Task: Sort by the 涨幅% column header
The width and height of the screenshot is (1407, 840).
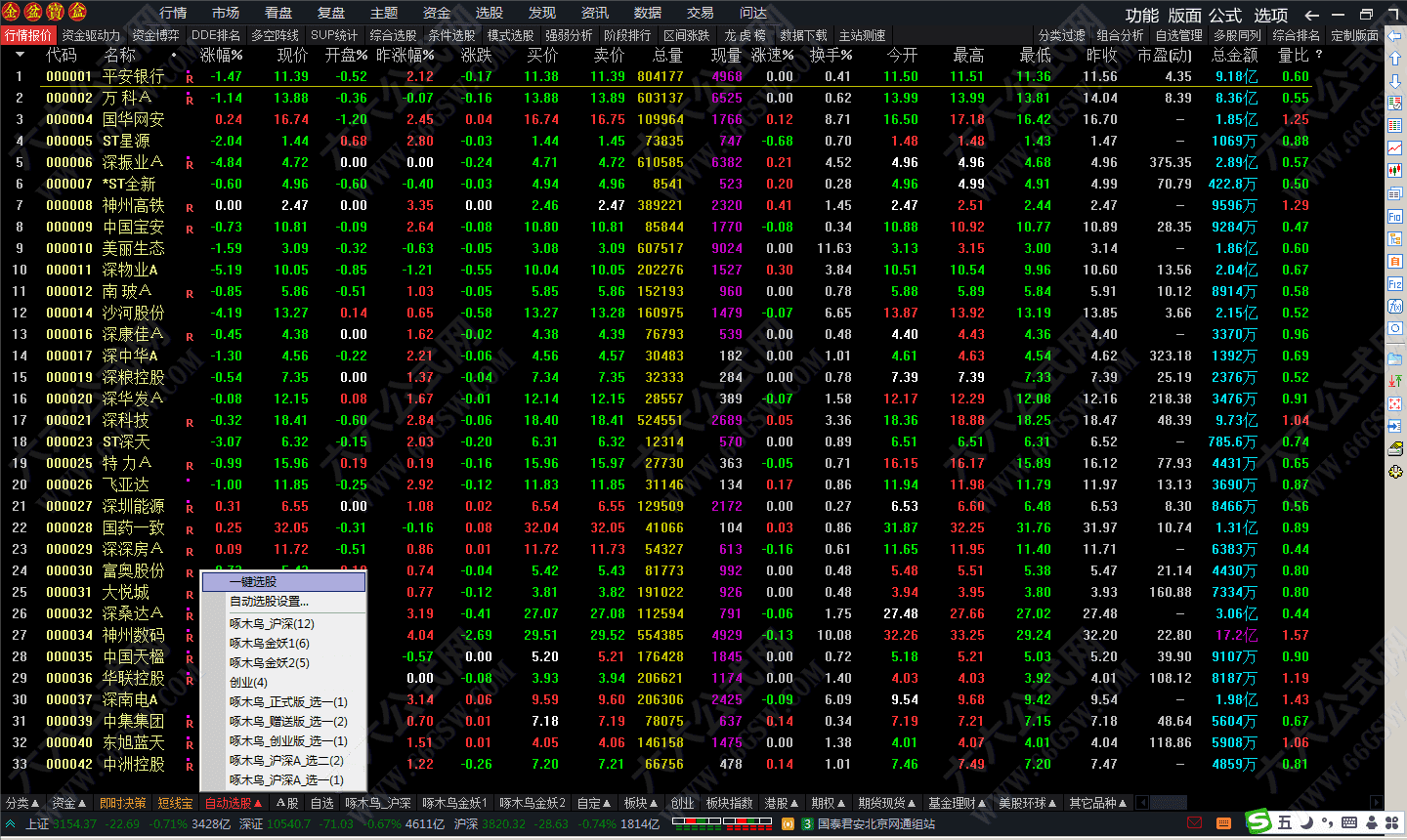Action: [x=221, y=55]
